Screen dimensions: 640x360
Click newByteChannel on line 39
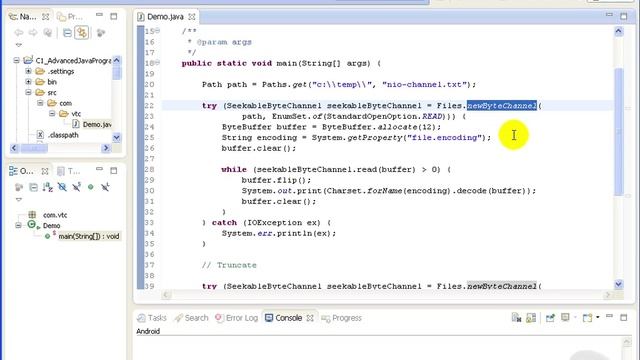tap(502, 286)
